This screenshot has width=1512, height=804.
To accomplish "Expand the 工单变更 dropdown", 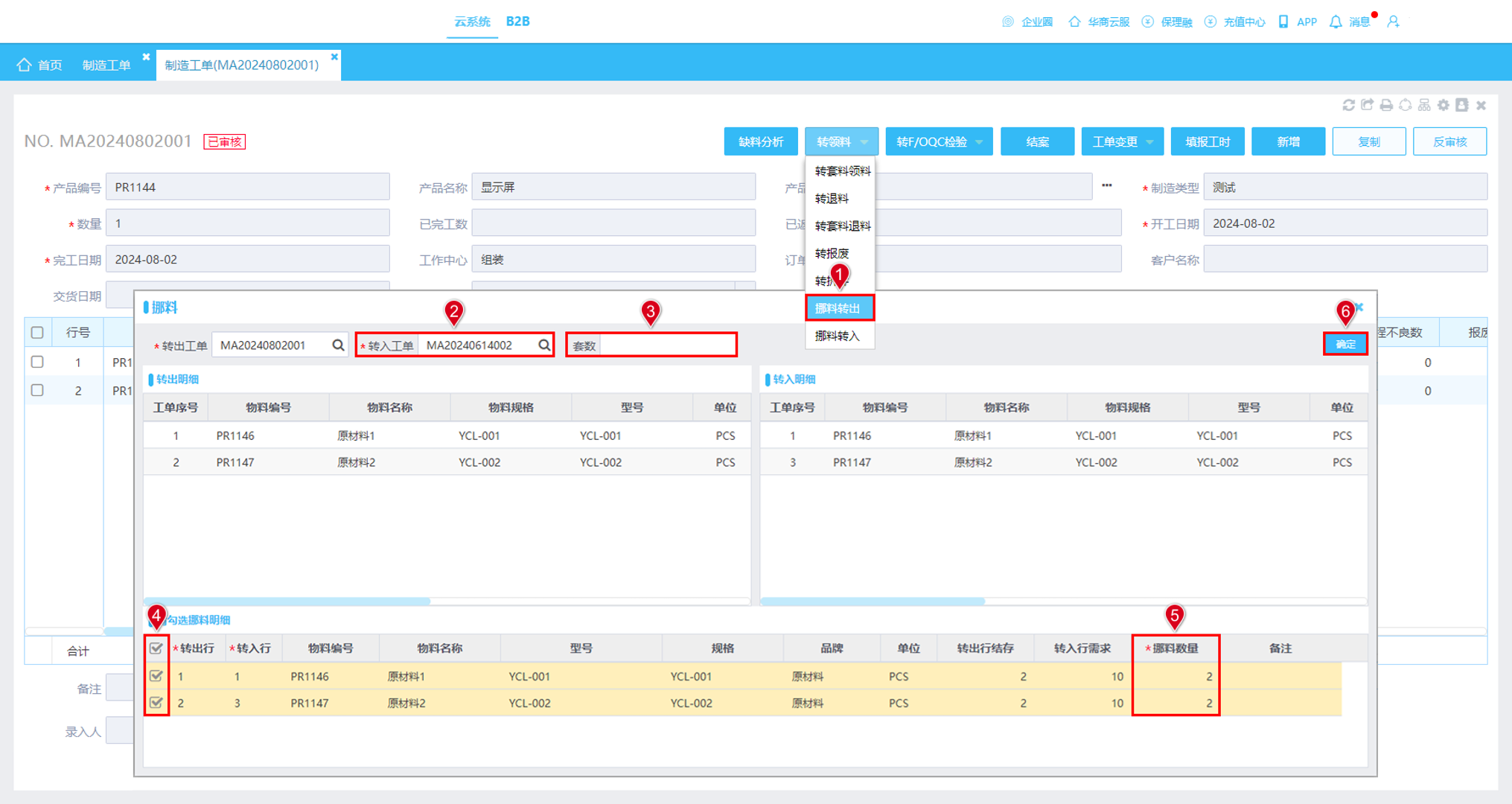I will pos(1122,141).
